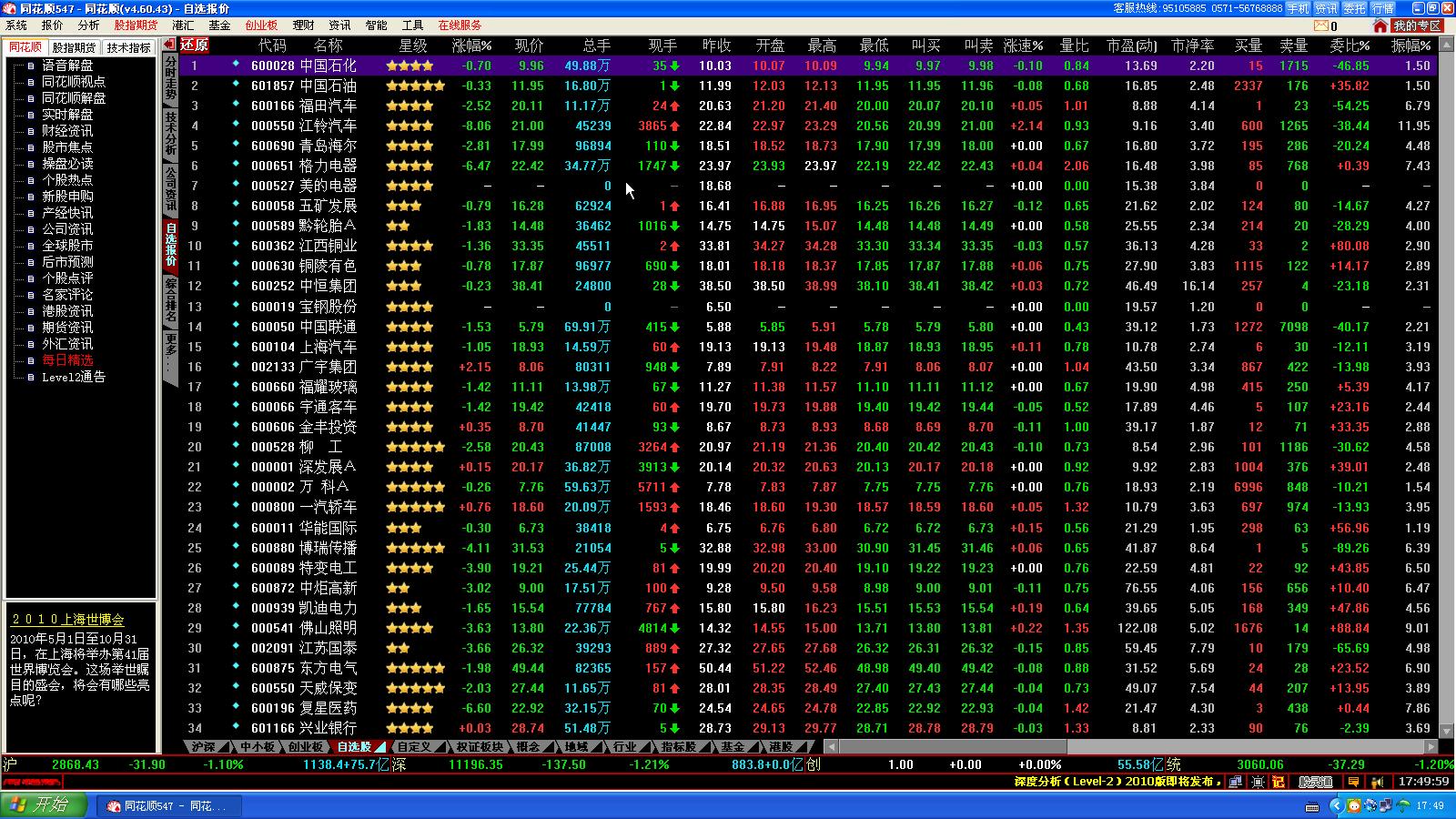Screen dimensions: 1456x819
Task: Open 我的专区 home icon
Action: point(1381,25)
